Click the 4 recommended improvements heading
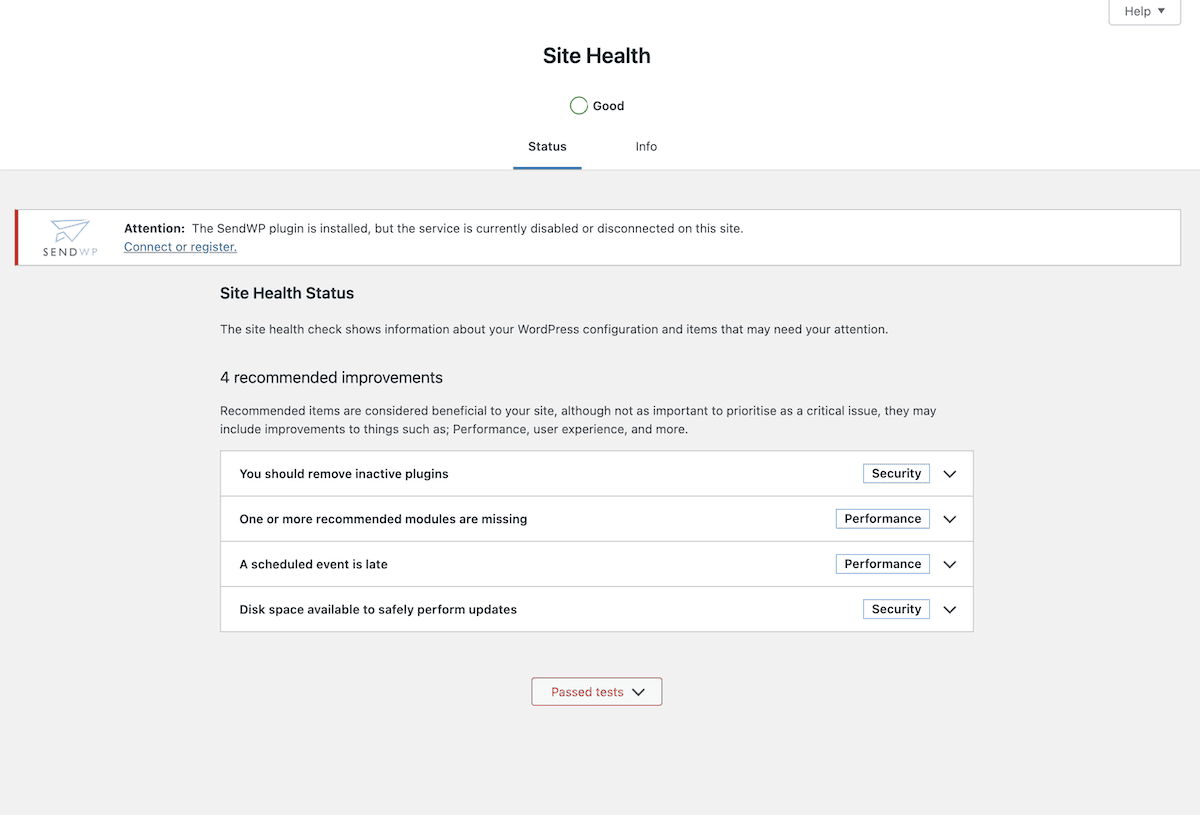 (x=331, y=377)
